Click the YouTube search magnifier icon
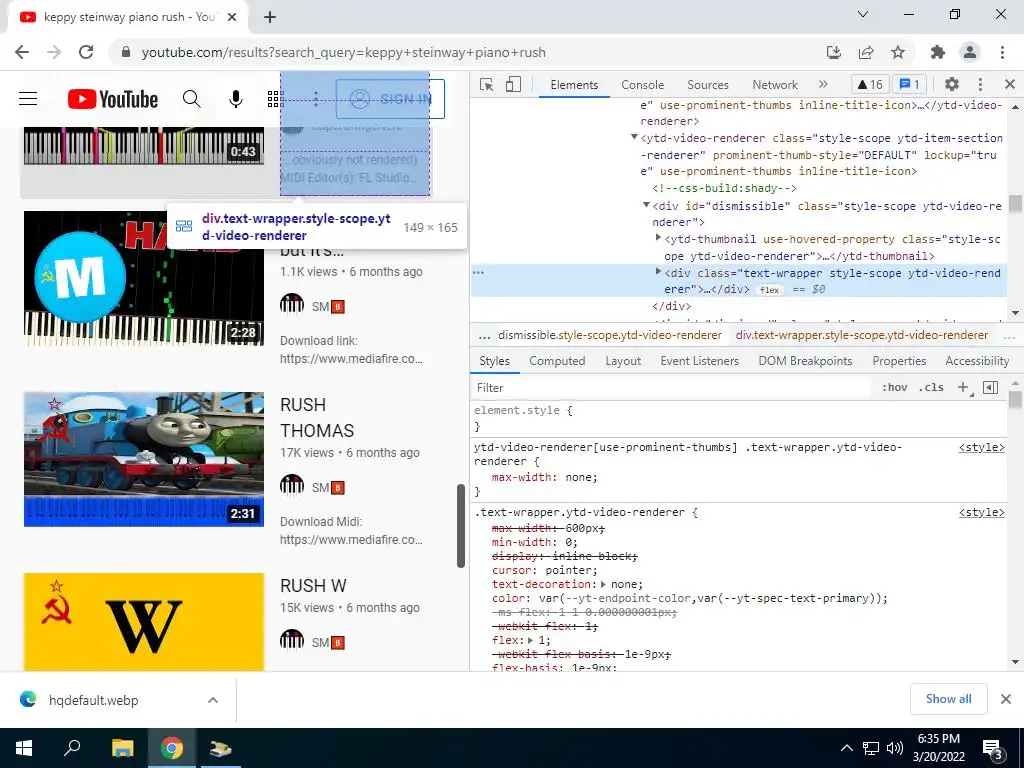The width and height of the screenshot is (1024, 768). click(191, 99)
